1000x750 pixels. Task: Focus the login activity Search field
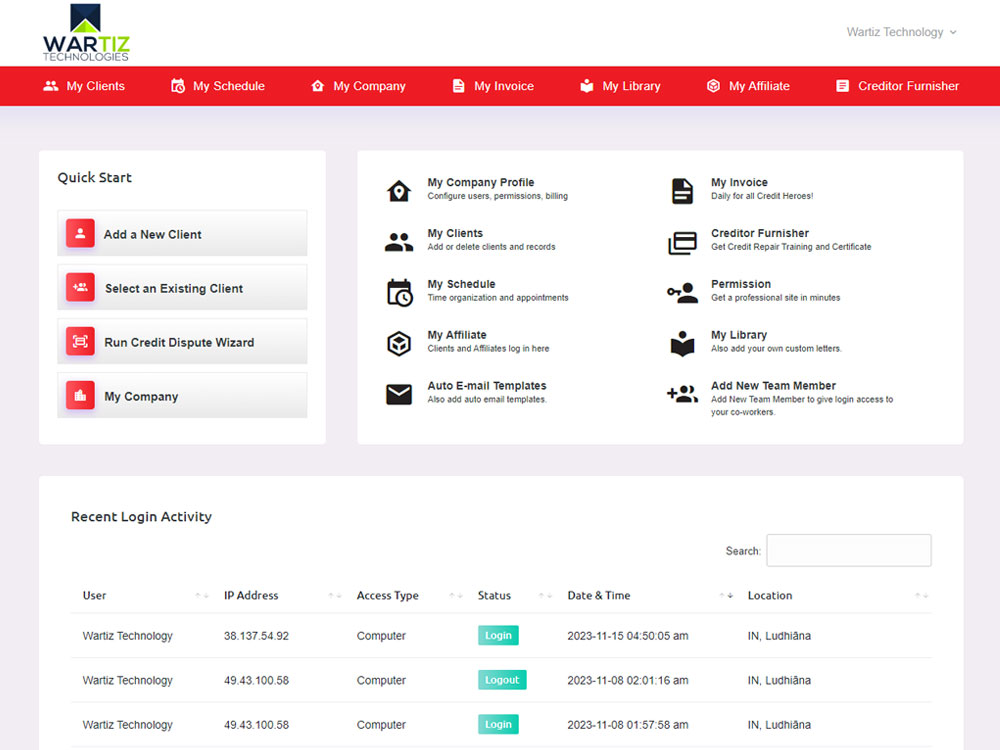(849, 550)
